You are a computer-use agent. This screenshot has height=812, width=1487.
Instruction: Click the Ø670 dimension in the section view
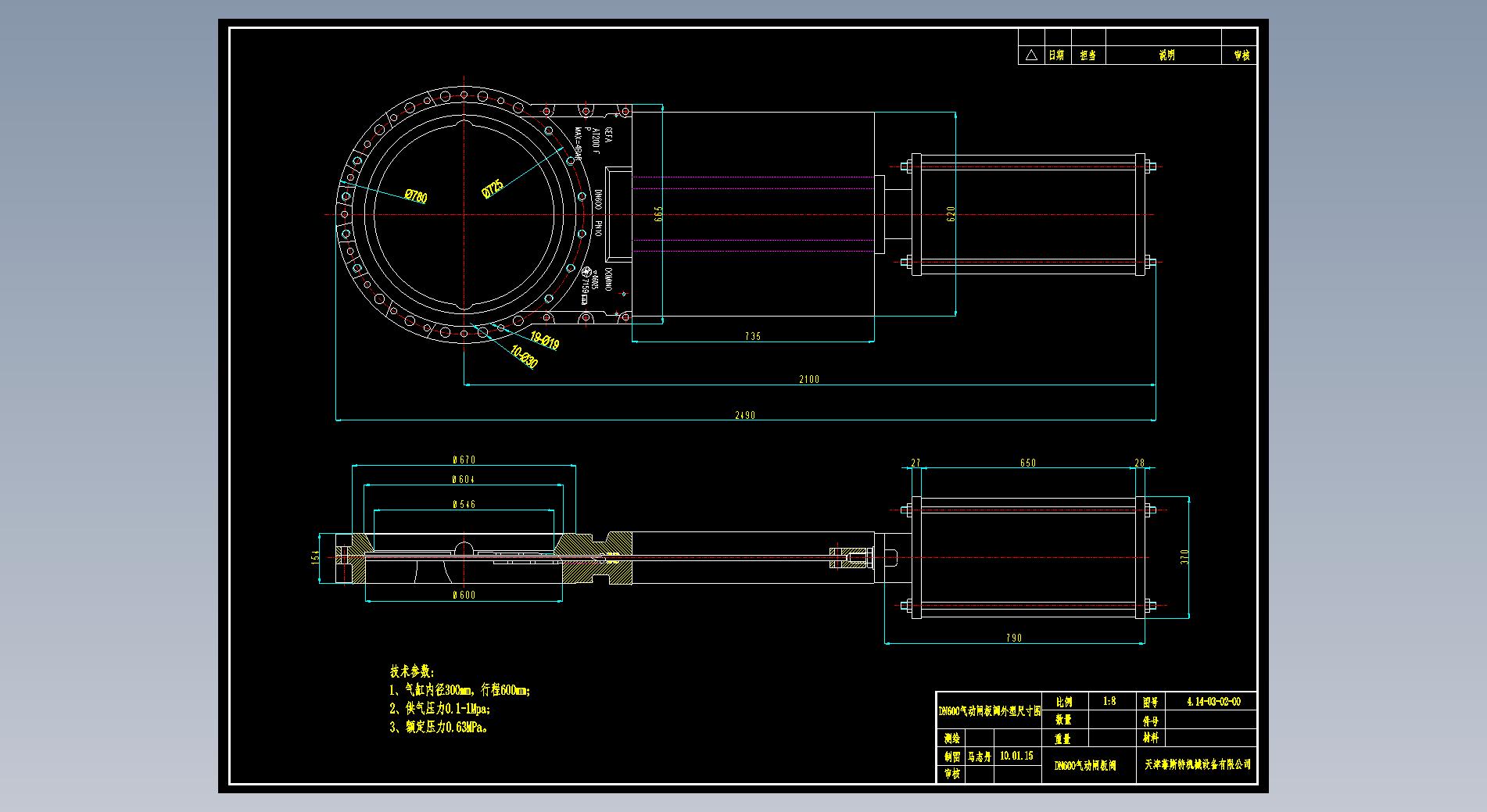coord(464,460)
